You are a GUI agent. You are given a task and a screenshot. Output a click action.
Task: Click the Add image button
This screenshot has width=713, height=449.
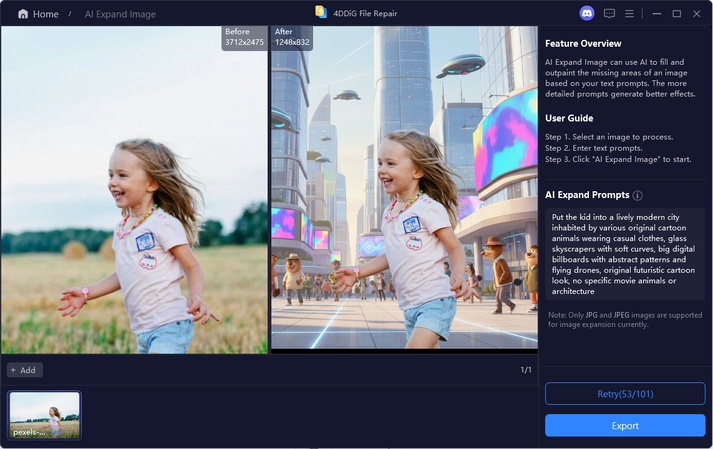[x=25, y=370]
